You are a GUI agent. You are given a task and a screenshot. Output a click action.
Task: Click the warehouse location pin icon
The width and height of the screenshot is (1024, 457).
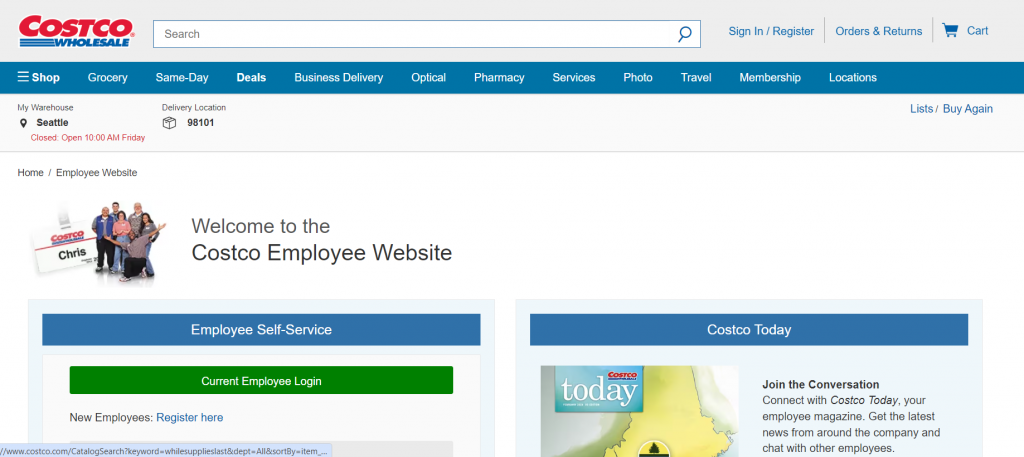point(24,123)
